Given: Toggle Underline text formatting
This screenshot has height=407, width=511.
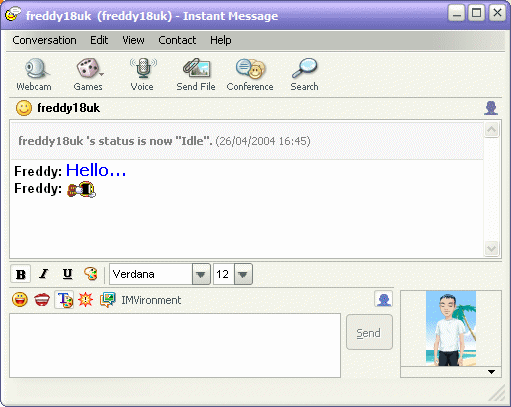Looking at the screenshot, I should click(67, 274).
